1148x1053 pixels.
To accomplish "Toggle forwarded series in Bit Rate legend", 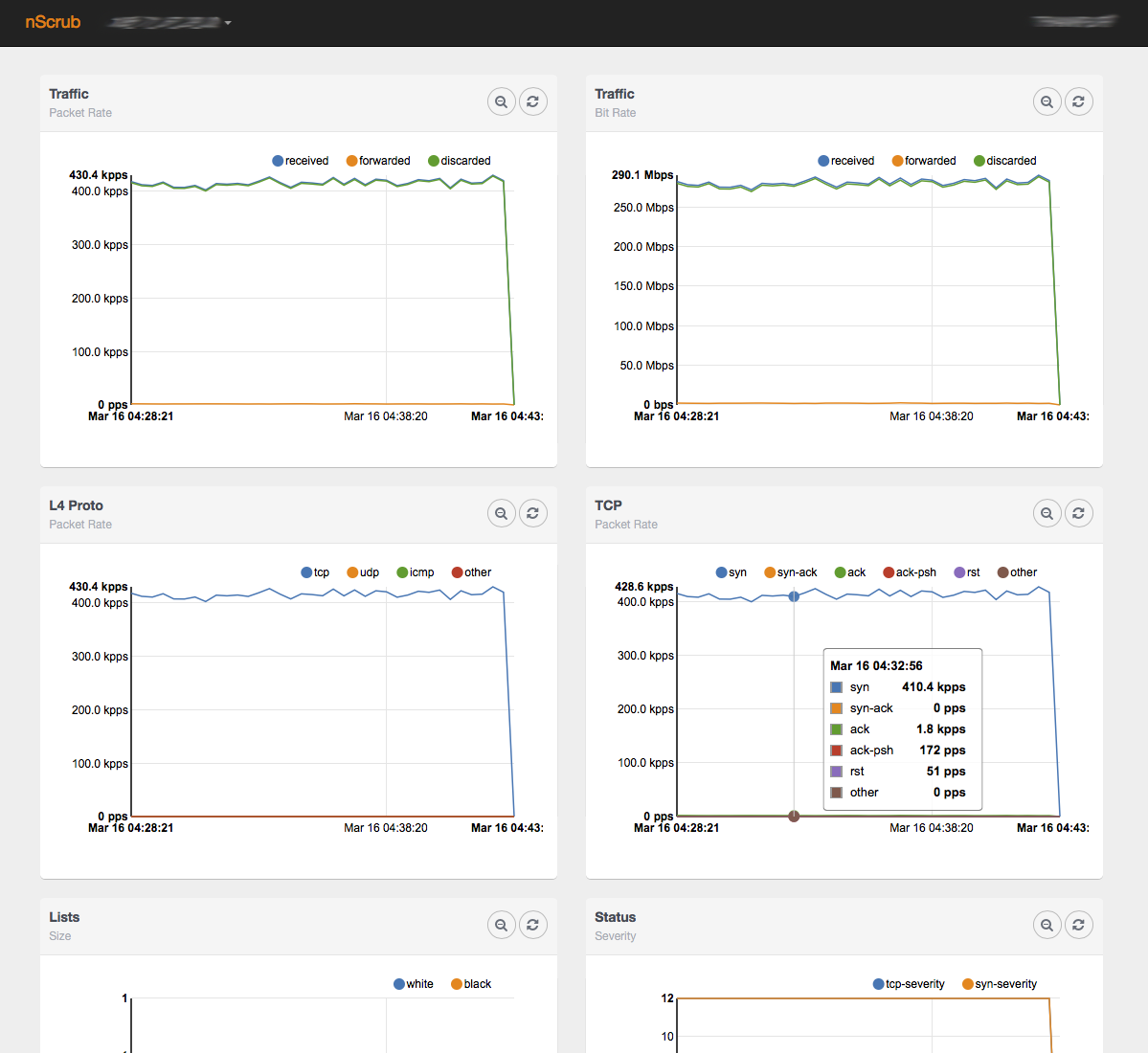I will coord(923,161).
